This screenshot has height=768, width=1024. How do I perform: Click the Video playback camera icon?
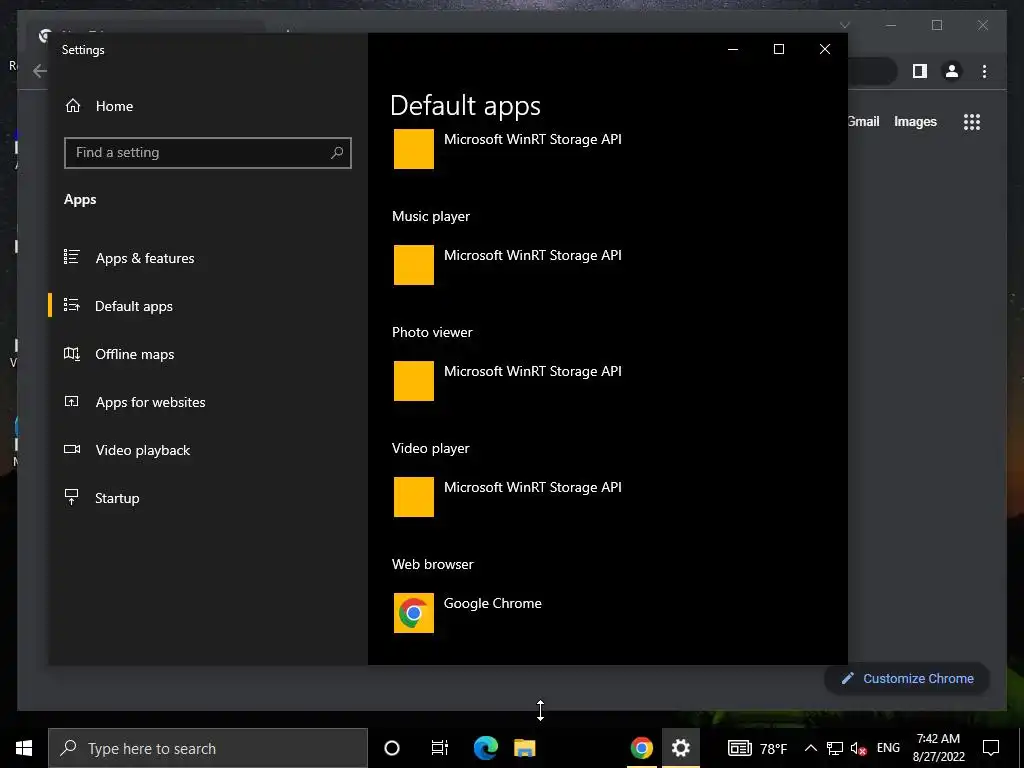tap(72, 449)
